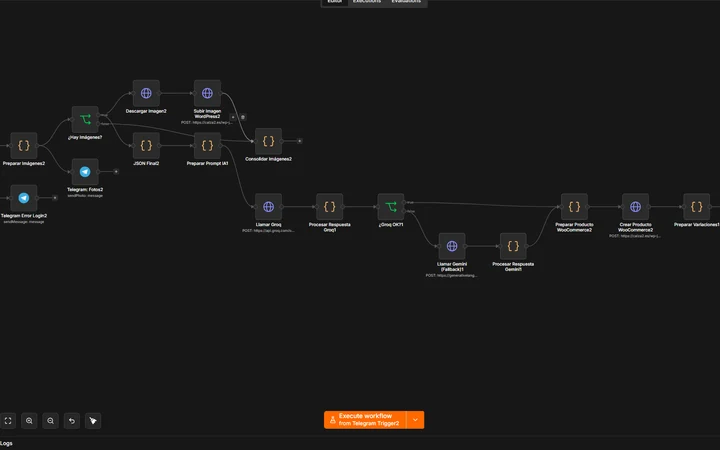Image resolution: width=720 pixels, height=450 pixels.
Task: Expand the Execute workflow trigger dropdown
Action: pyautogui.click(x=415, y=420)
